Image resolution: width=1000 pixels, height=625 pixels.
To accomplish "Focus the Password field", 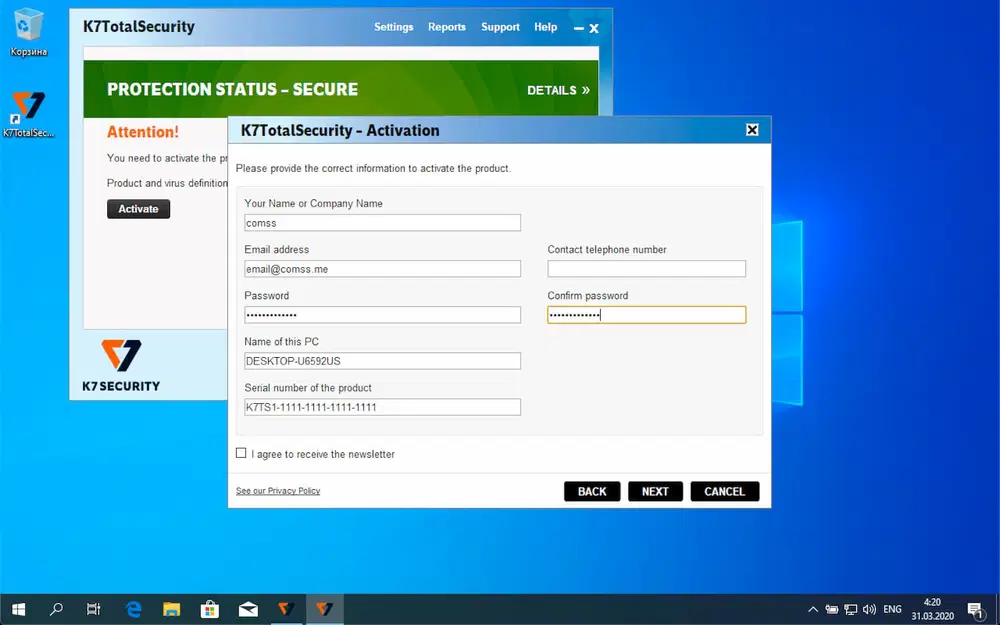I will 382,314.
